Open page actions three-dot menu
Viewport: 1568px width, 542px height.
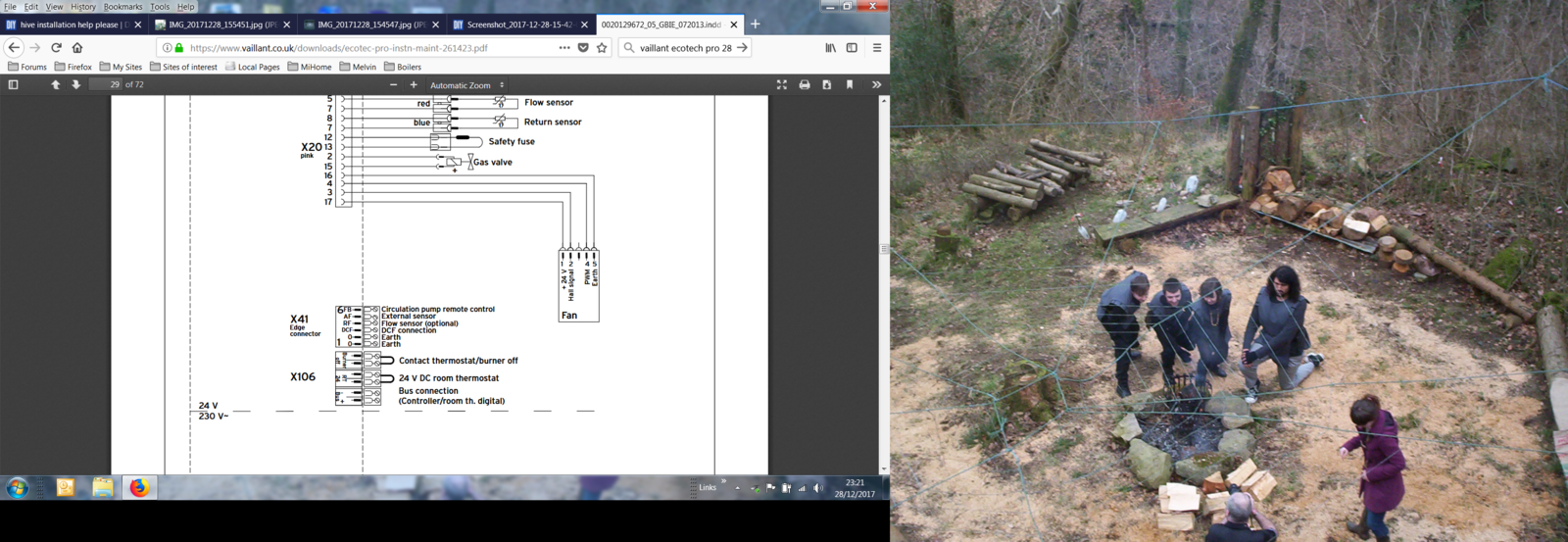564,47
